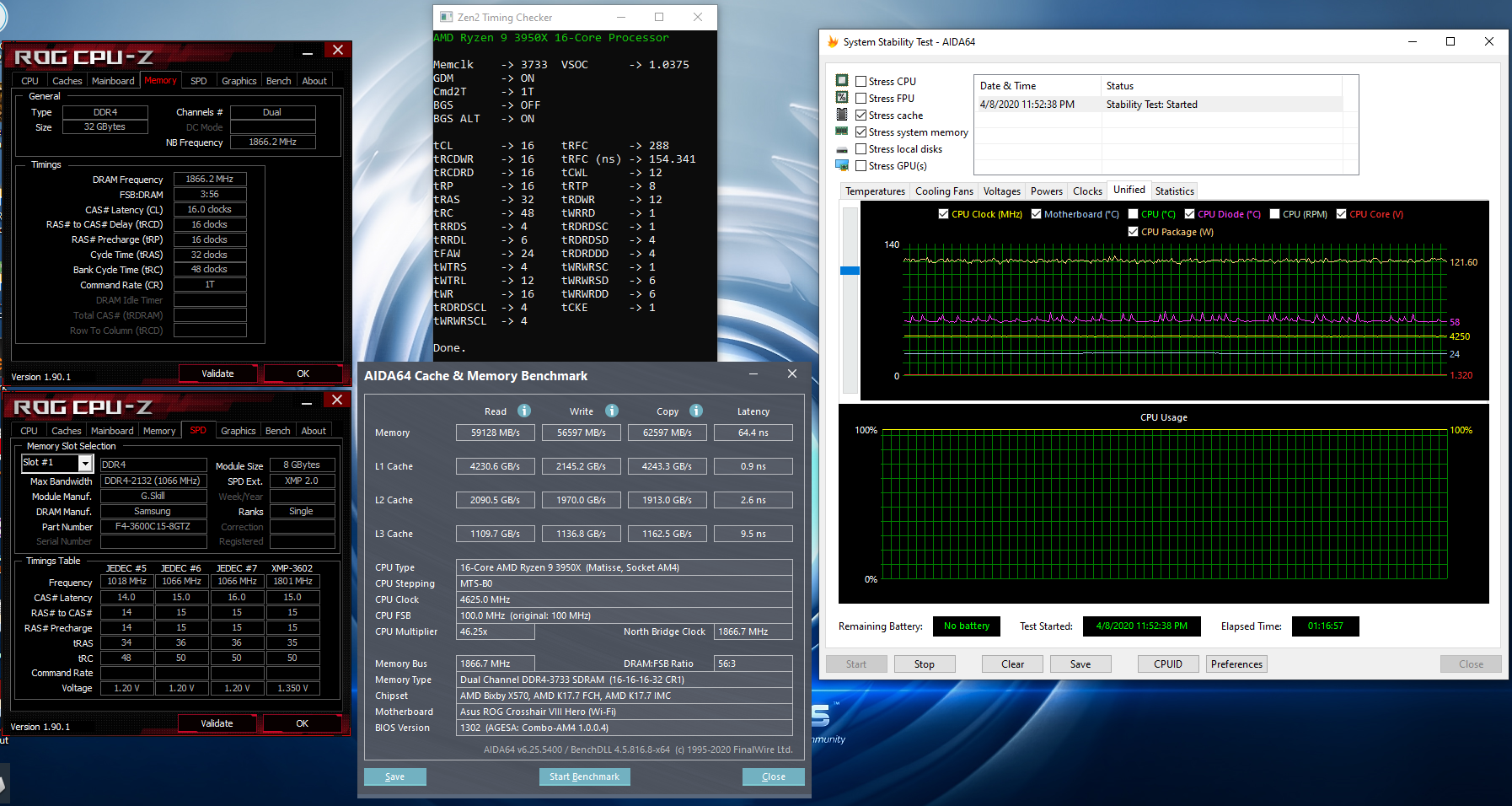
Task: Click the L3 Cache Read 1109.7 GB/s field
Action: click(x=496, y=534)
